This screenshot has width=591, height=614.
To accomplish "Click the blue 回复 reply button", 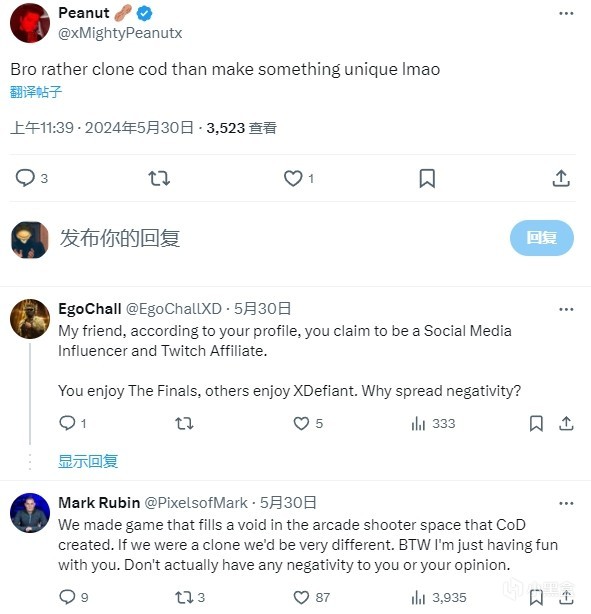I will click(542, 238).
